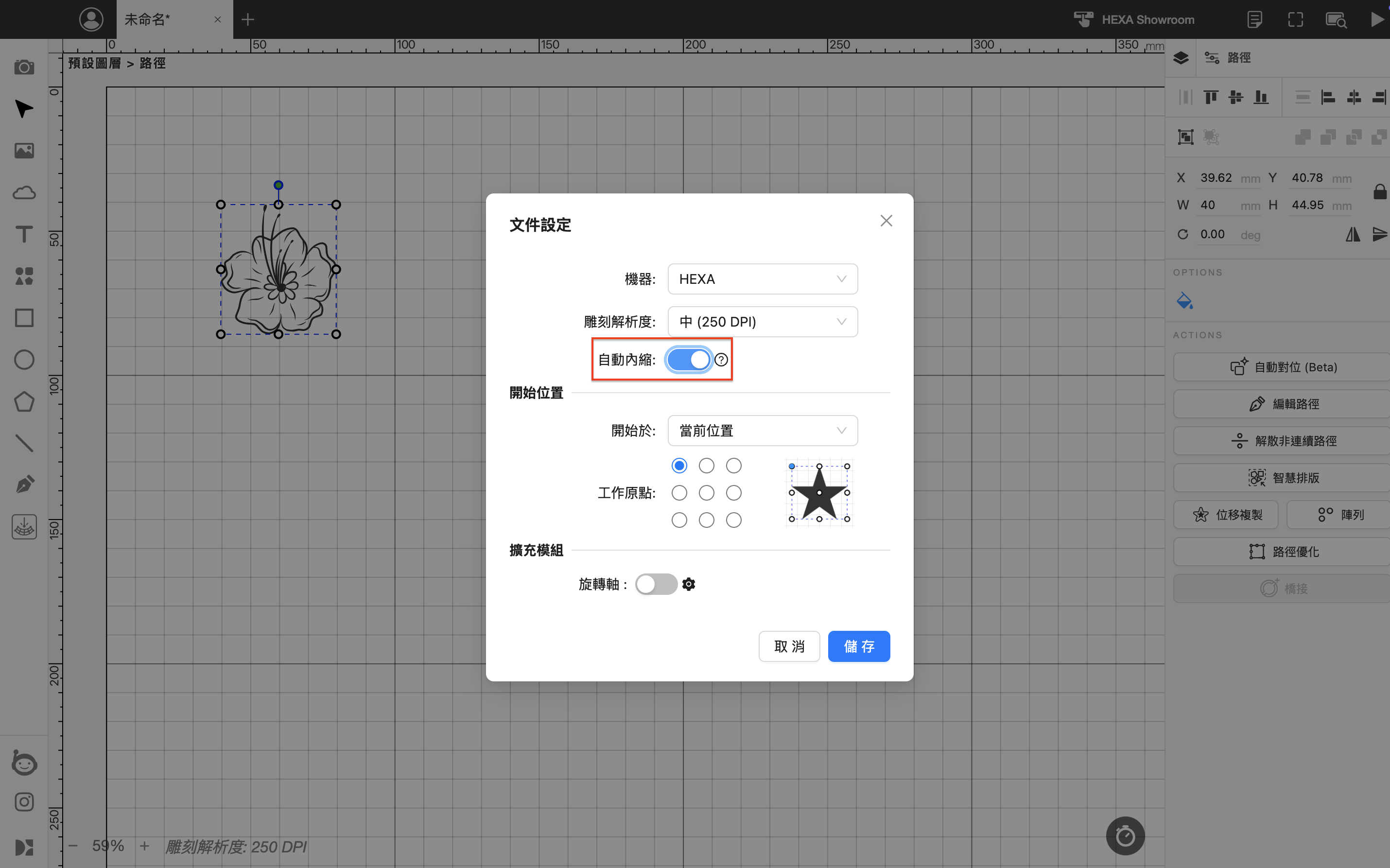Click the group objects icon

click(1186, 137)
